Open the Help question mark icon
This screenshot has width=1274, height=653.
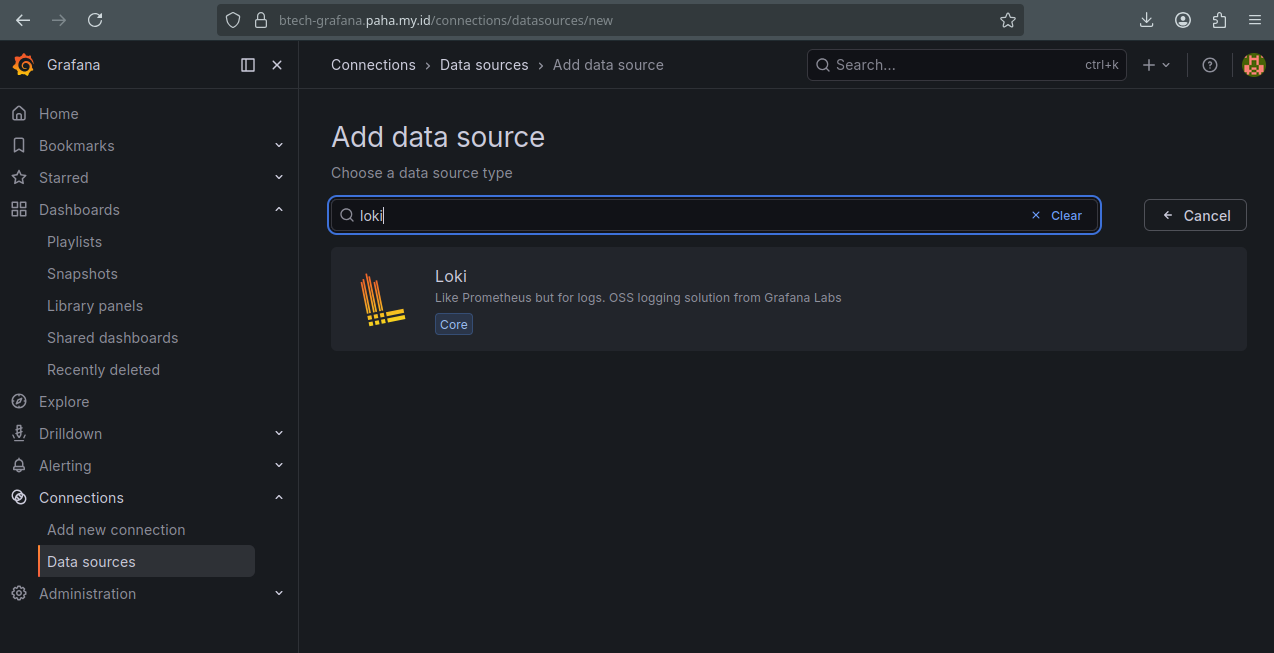[1210, 65]
